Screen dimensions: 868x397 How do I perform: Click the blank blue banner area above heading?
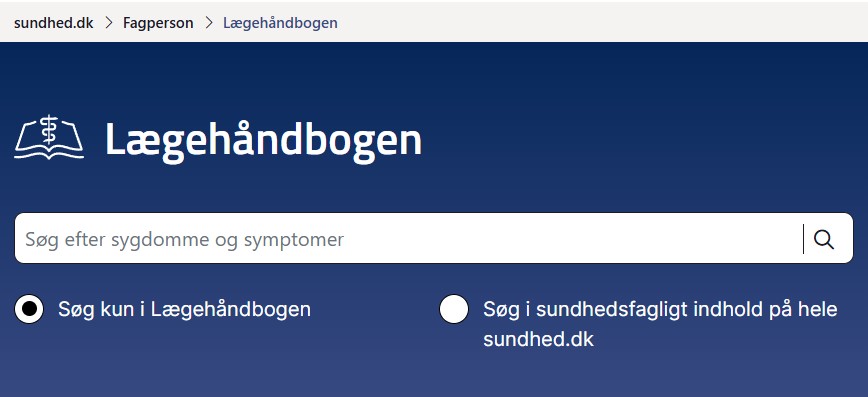coord(434,78)
